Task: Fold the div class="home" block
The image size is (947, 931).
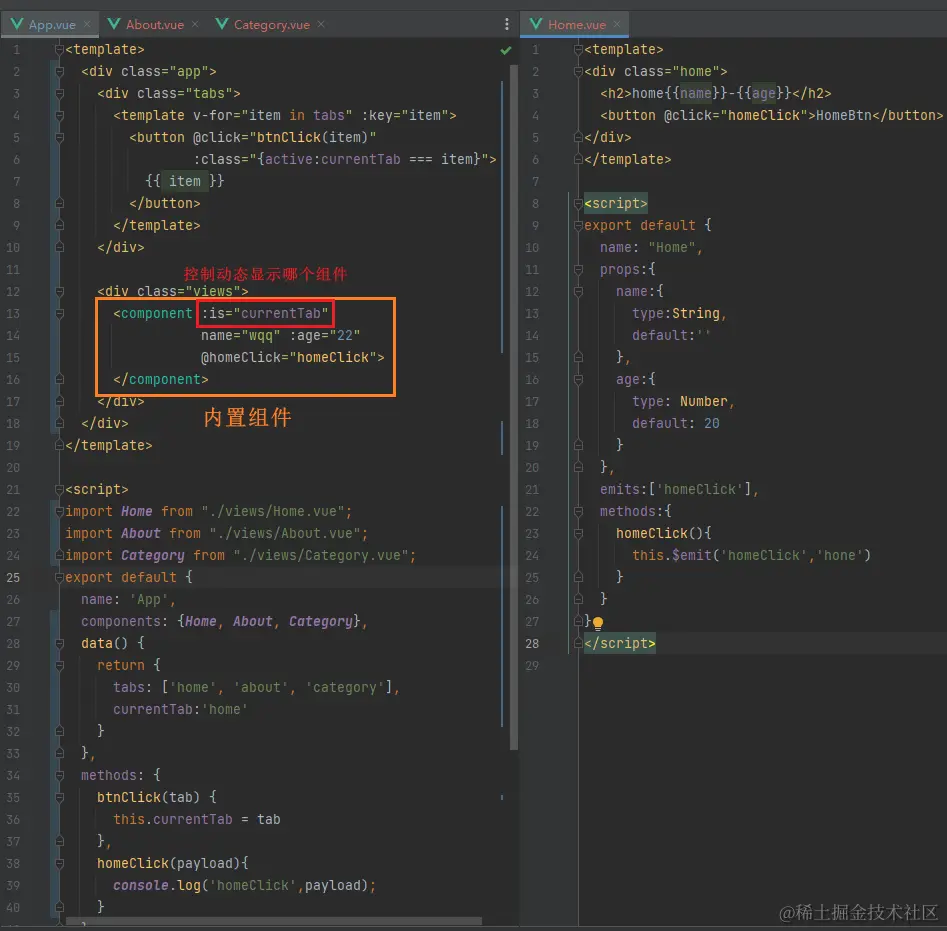Action: [x=578, y=71]
